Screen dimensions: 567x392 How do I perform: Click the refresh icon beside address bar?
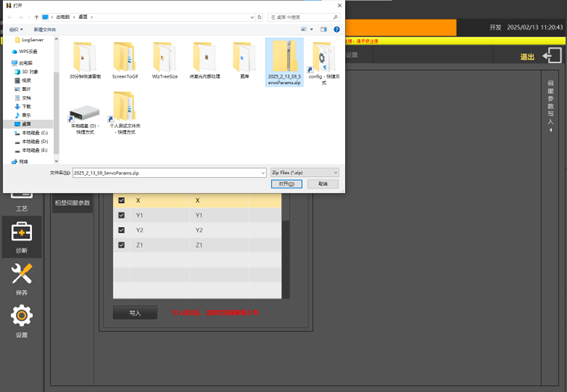[259, 17]
